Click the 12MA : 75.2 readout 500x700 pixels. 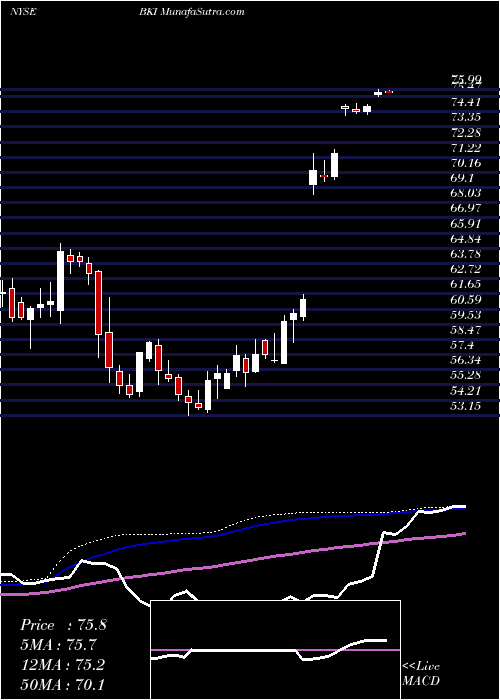point(62,664)
